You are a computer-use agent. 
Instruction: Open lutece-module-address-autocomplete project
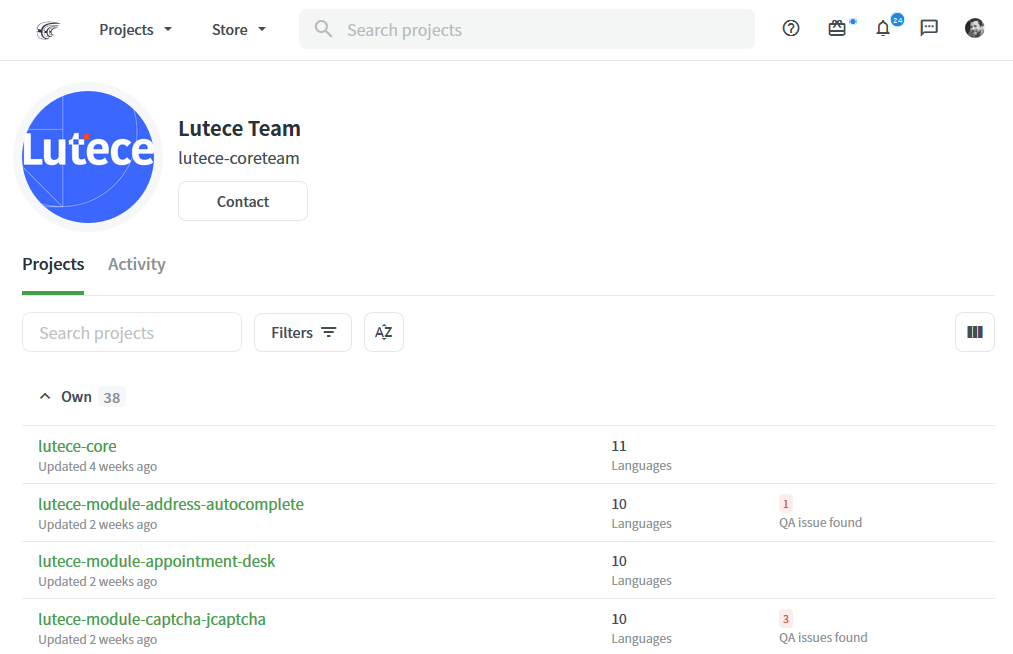pos(171,505)
